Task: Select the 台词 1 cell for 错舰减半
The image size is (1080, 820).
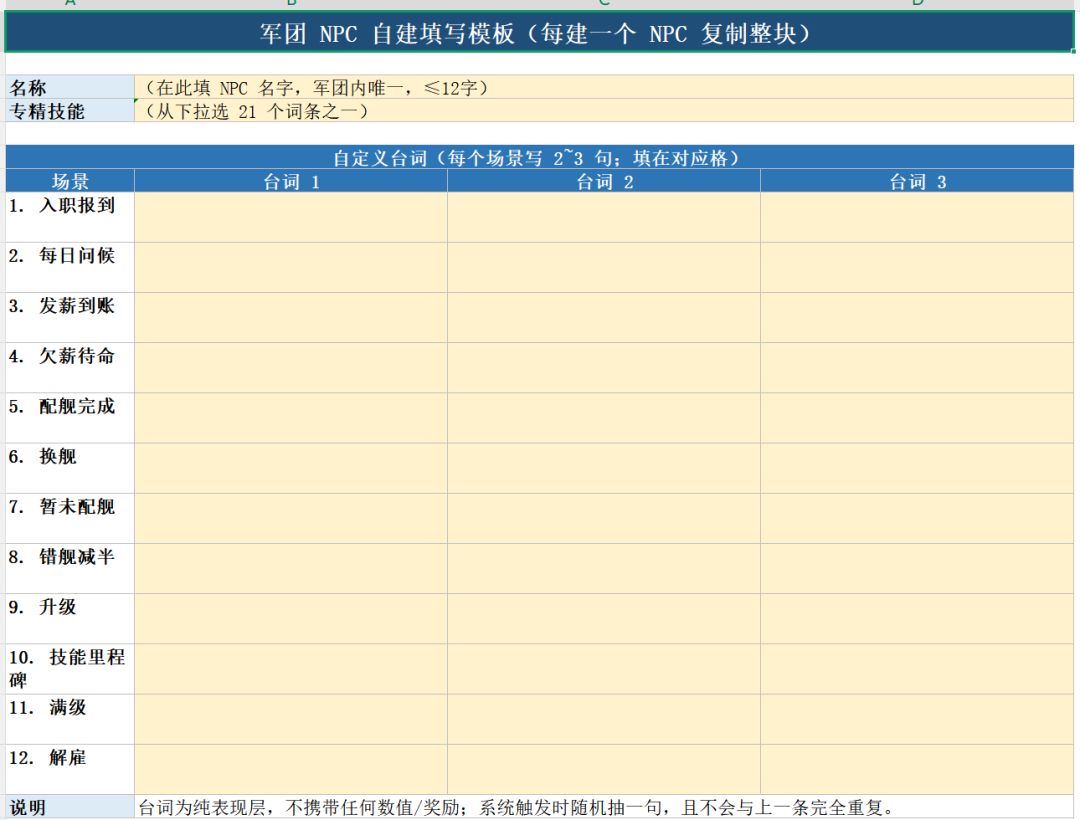Action: pyautogui.click(x=291, y=569)
